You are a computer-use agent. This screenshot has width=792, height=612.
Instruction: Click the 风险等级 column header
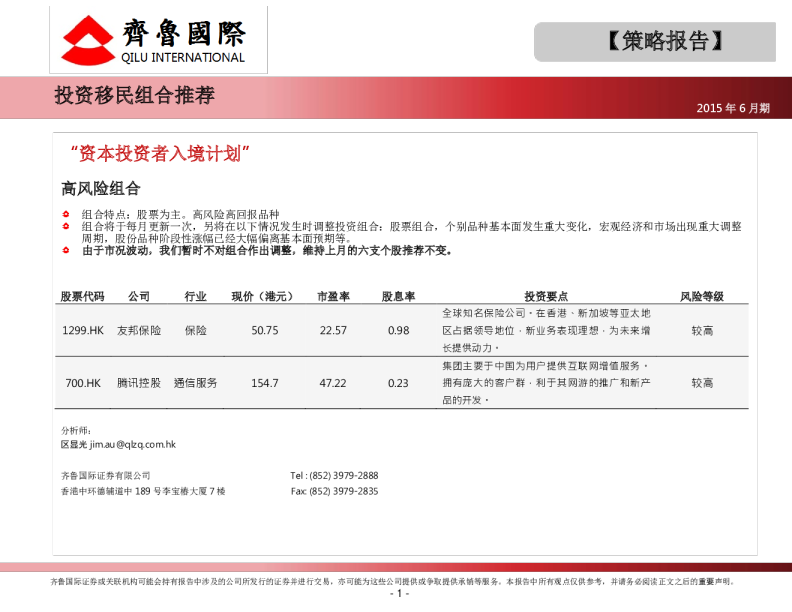pos(702,297)
